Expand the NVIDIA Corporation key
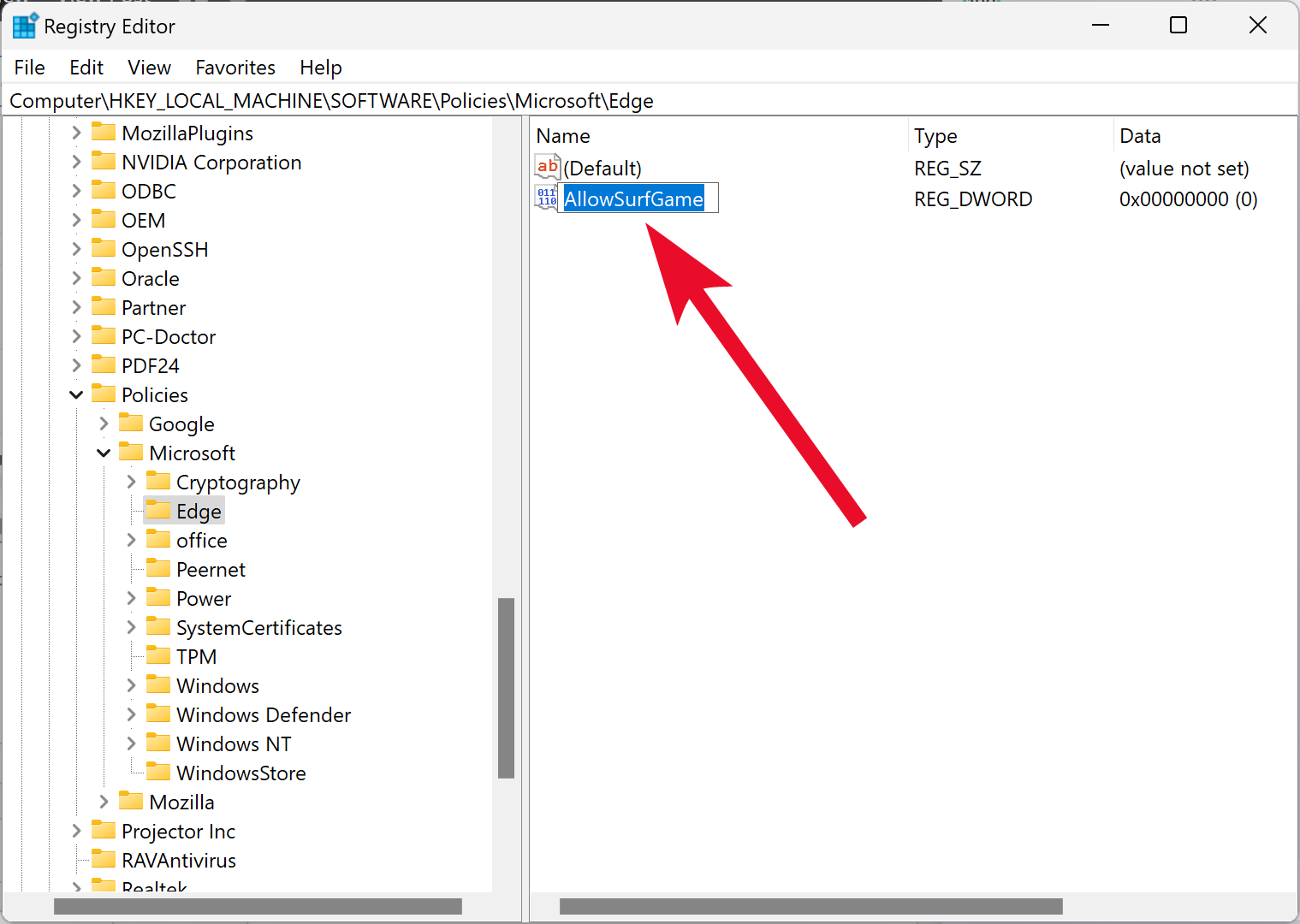1300x924 pixels. click(x=76, y=162)
